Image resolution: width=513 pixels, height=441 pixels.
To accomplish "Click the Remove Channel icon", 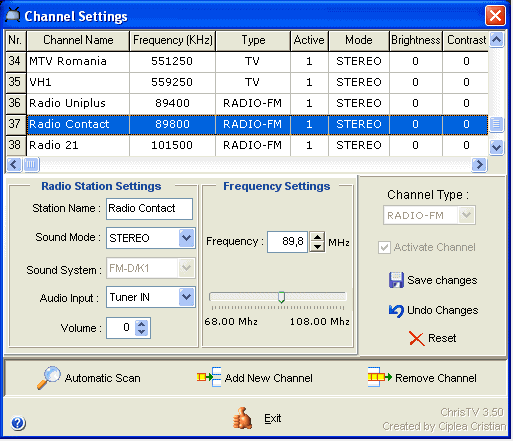I will click(380, 377).
